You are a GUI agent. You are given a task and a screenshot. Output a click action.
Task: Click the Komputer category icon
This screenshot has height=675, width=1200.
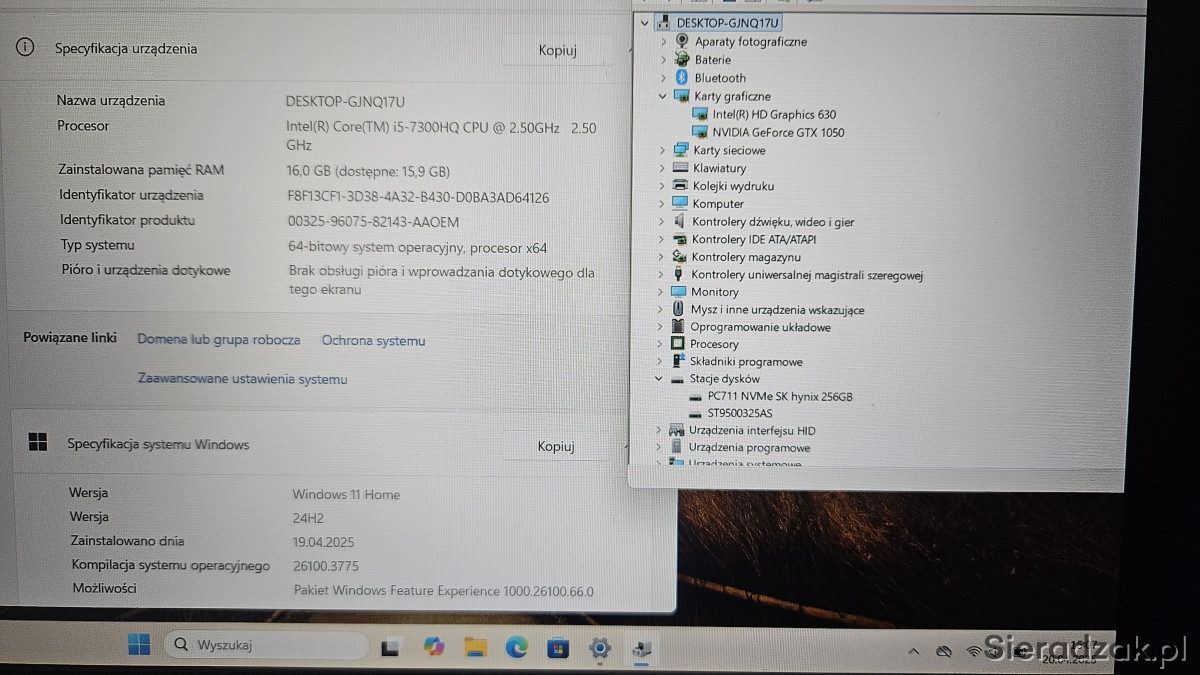click(x=680, y=203)
